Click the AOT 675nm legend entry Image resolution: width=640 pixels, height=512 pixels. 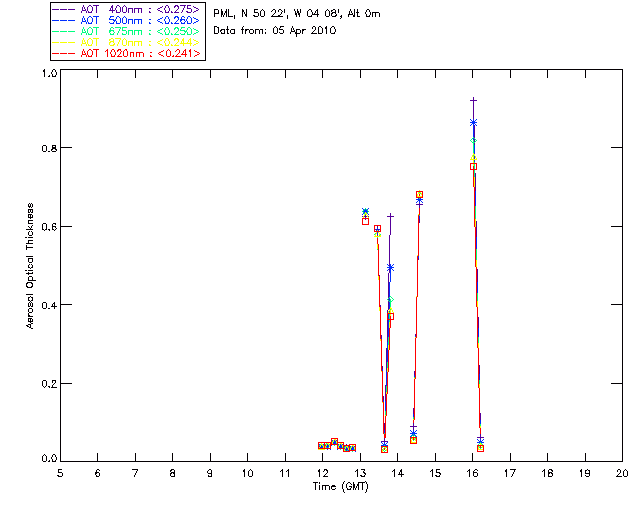click(x=126, y=31)
